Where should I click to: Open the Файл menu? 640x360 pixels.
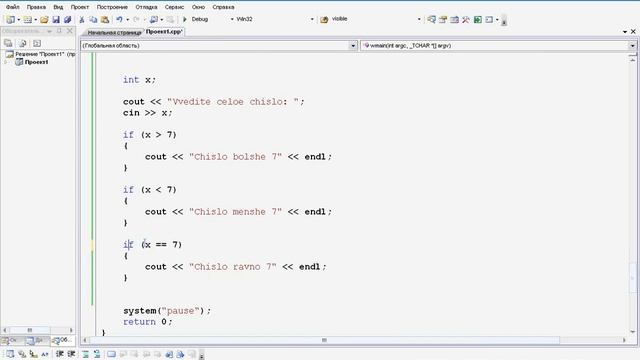[13, 7]
